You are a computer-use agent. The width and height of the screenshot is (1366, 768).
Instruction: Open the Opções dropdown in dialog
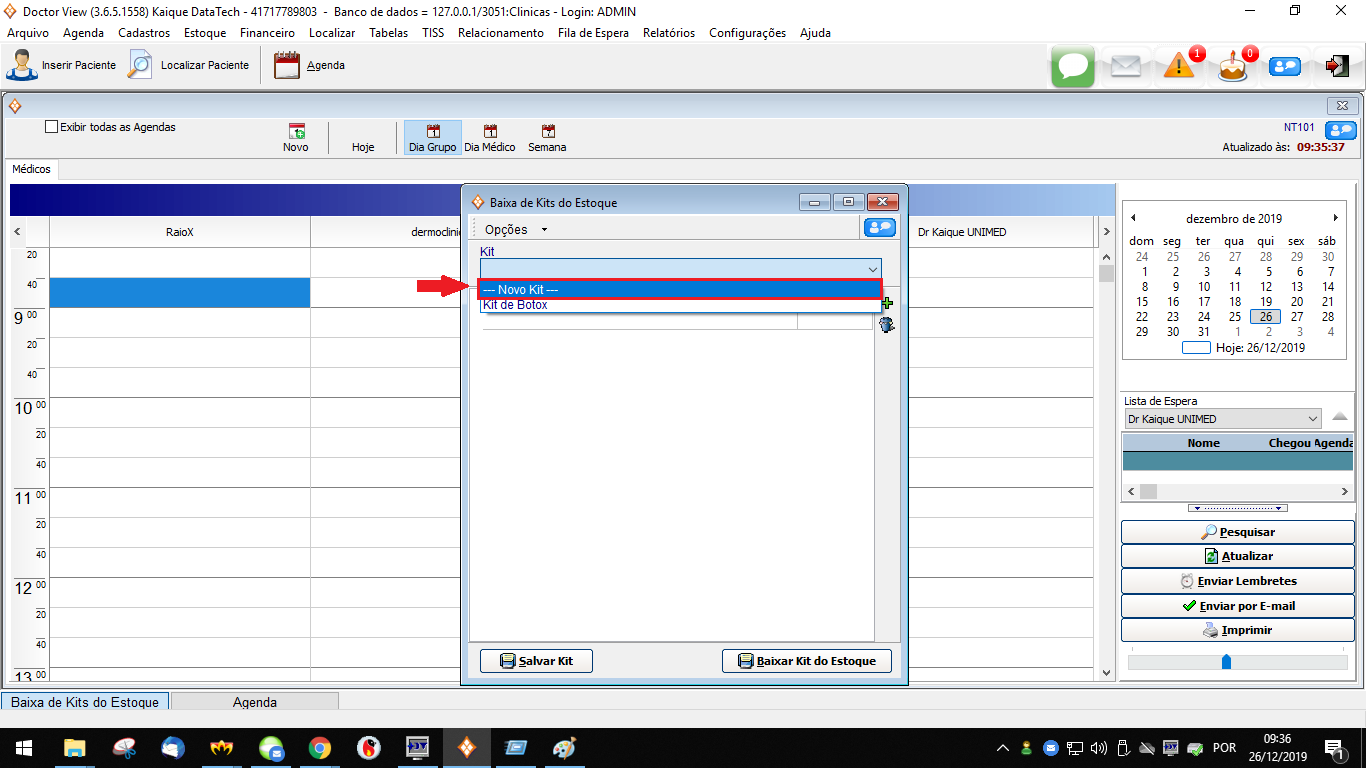pos(515,229)
